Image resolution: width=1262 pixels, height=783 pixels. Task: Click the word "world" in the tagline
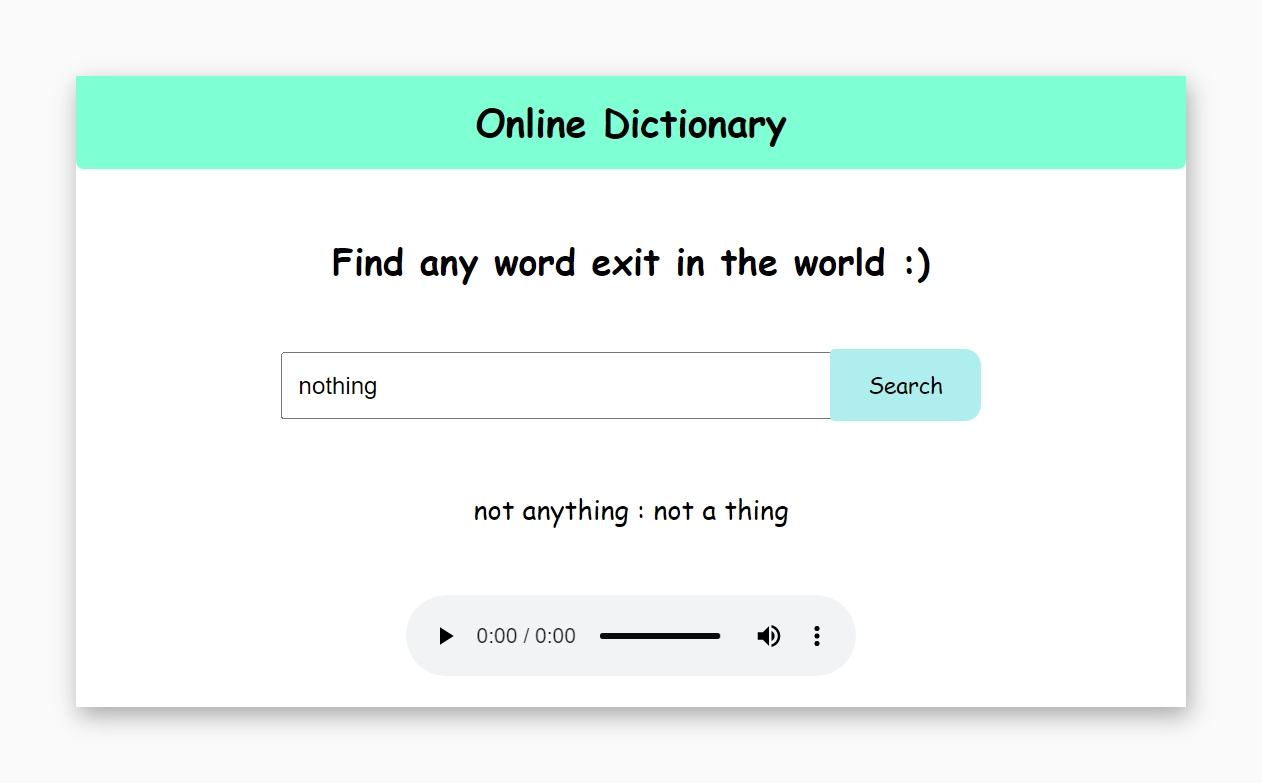[x=839, y=263]
